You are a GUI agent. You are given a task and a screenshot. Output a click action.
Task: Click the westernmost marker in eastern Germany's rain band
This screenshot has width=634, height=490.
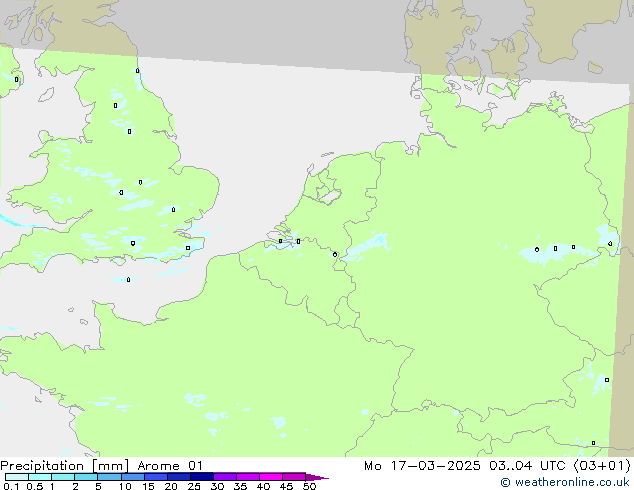[537, 249]
